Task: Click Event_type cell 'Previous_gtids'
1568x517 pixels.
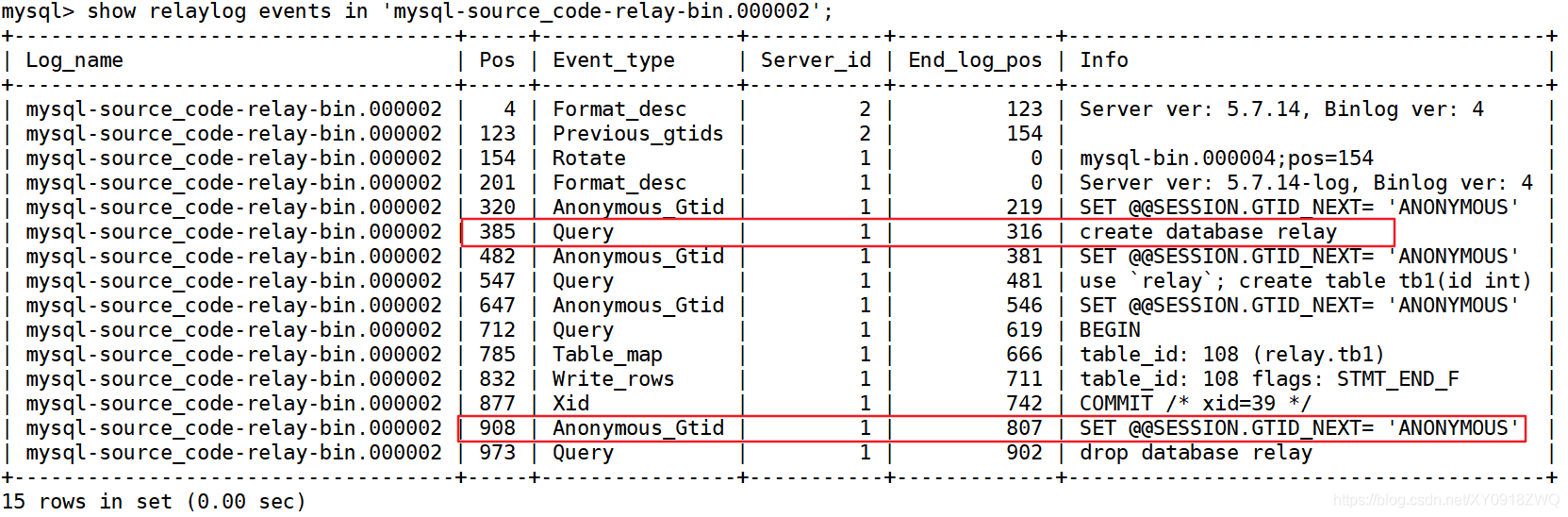Action: point(638,134)
